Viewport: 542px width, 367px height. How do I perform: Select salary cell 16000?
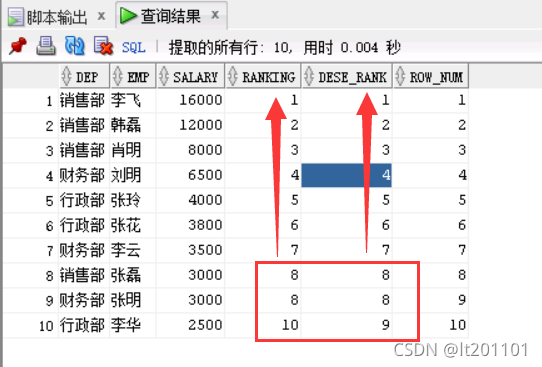[191, 101]
